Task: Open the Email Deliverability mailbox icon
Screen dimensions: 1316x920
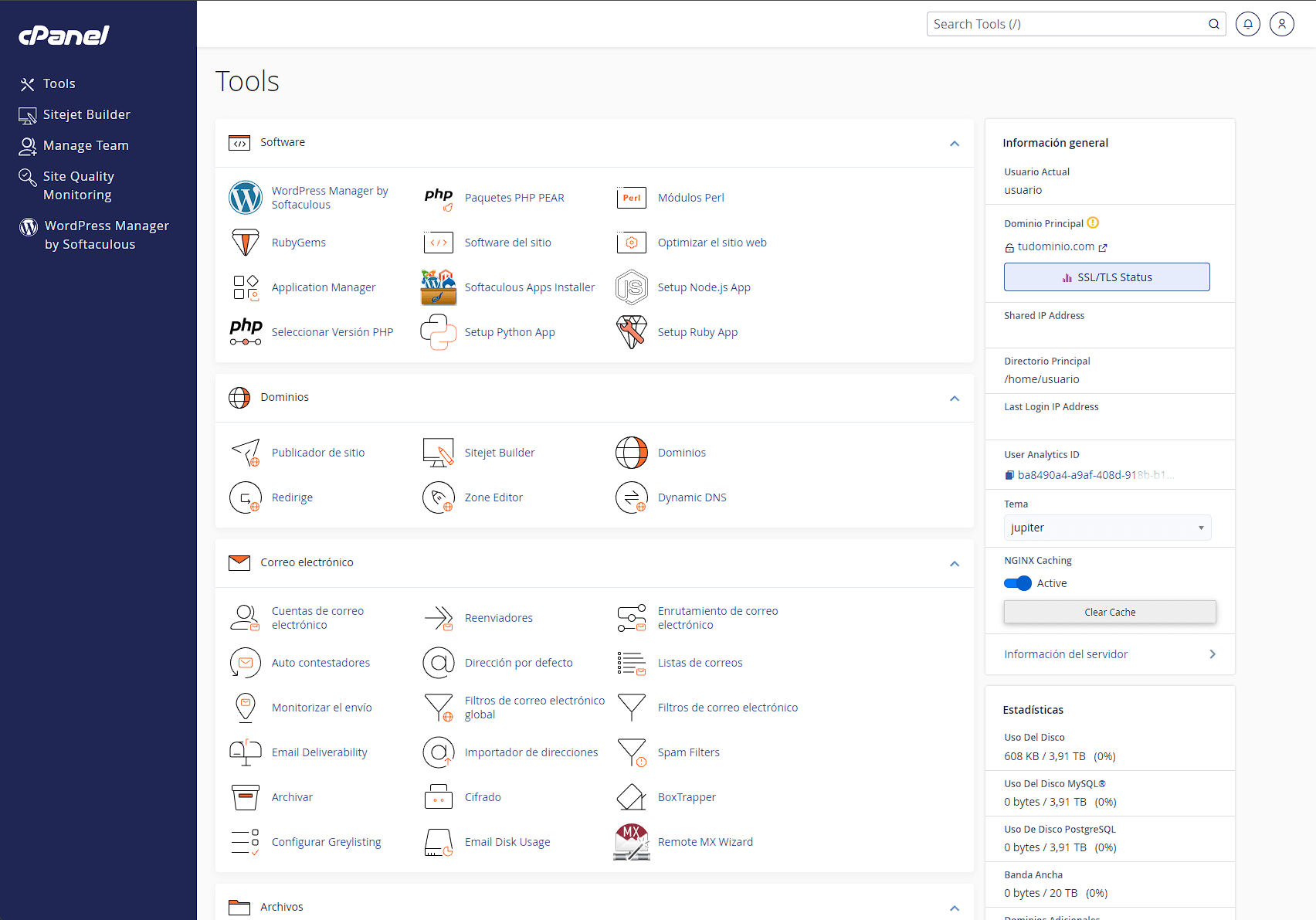Action: [246, 752]
